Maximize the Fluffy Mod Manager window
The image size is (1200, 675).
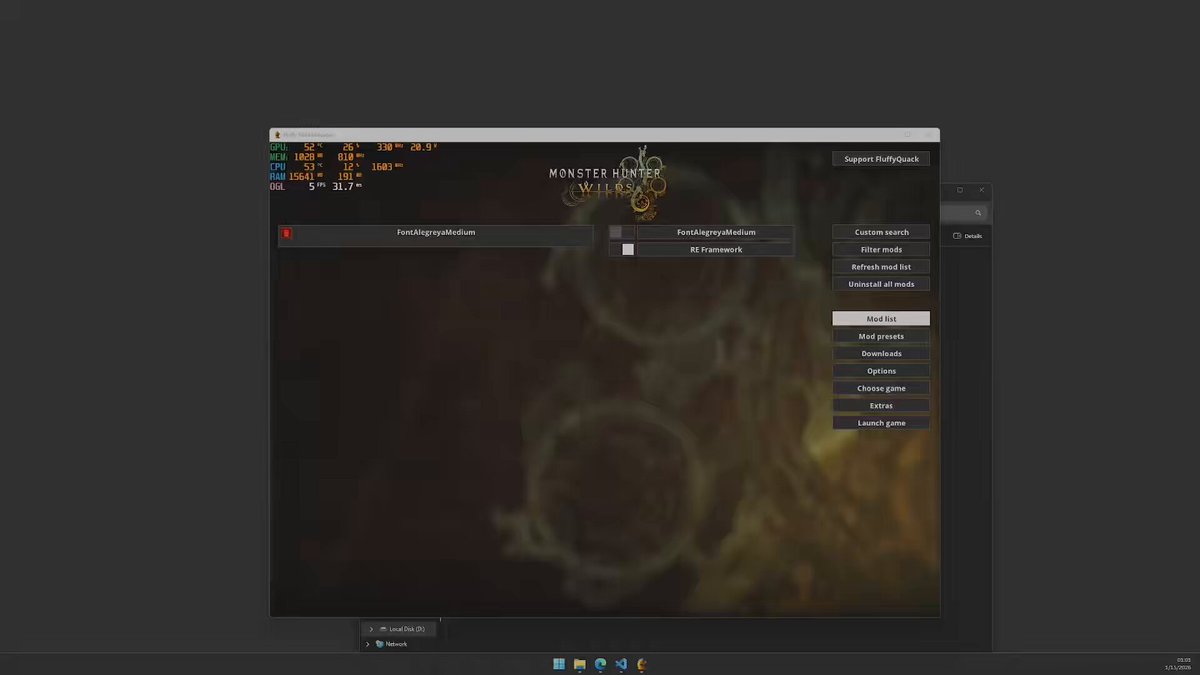(x=908, y=135)
